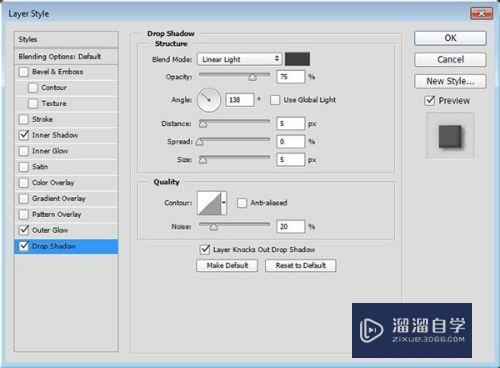Click the Spread slider handle
Screen dimensions: 500x368
pyautogui.click(x=199, y=142)
